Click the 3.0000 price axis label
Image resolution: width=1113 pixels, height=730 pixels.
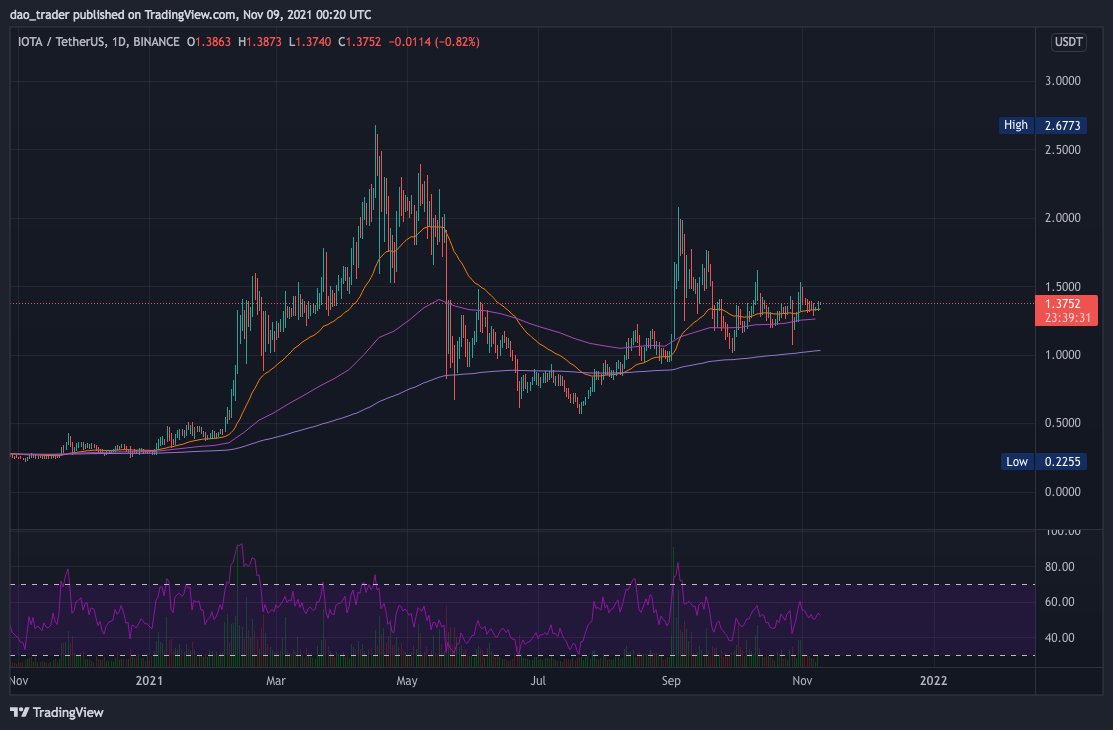tap(1063, 81)
